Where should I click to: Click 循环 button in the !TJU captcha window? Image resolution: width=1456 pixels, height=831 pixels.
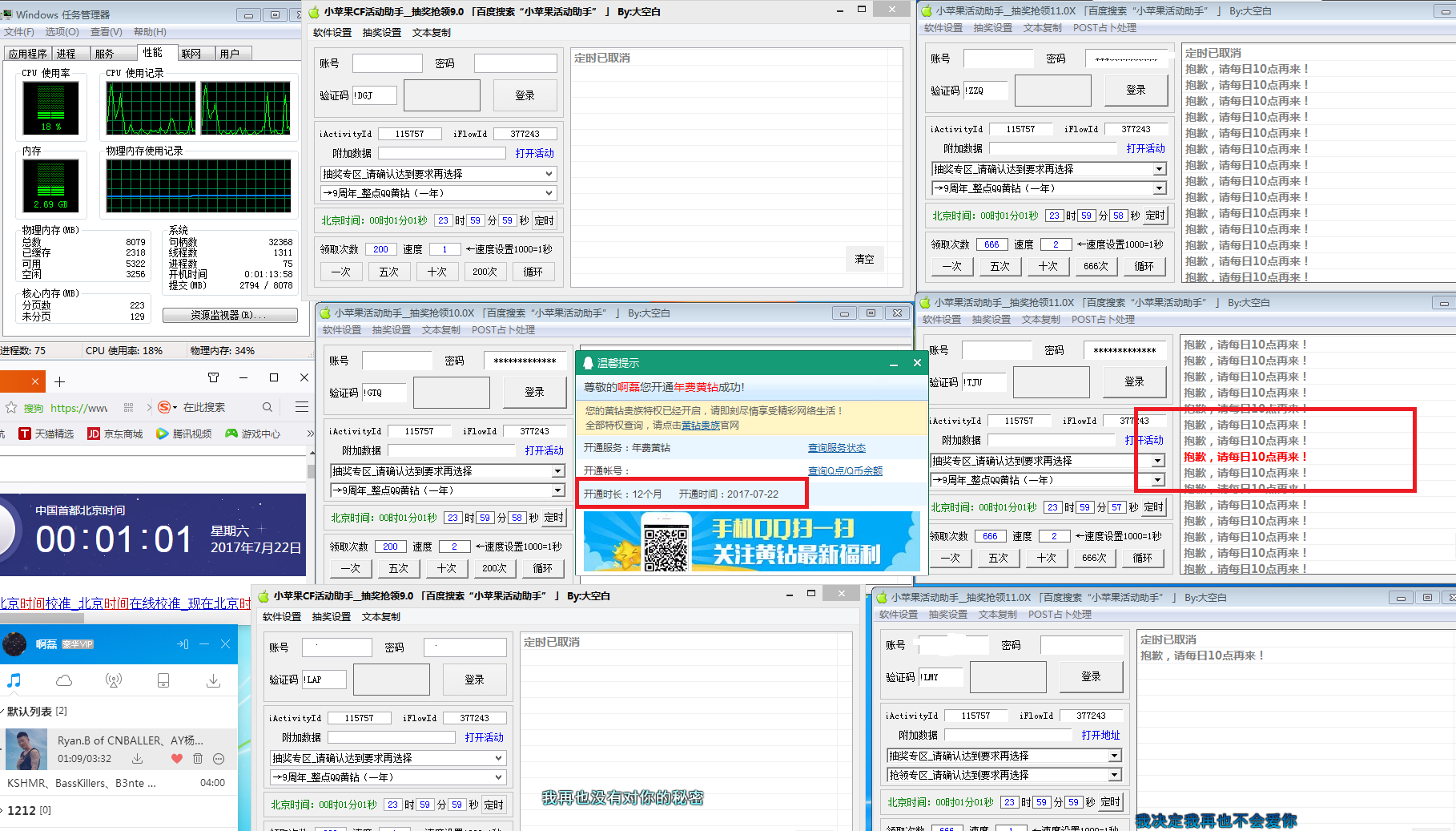pos(1143,558)
